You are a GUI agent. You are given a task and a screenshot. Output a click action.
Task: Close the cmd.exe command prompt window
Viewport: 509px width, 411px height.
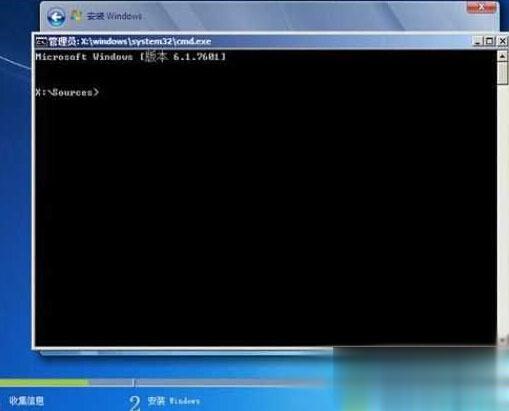pos(502,41)
